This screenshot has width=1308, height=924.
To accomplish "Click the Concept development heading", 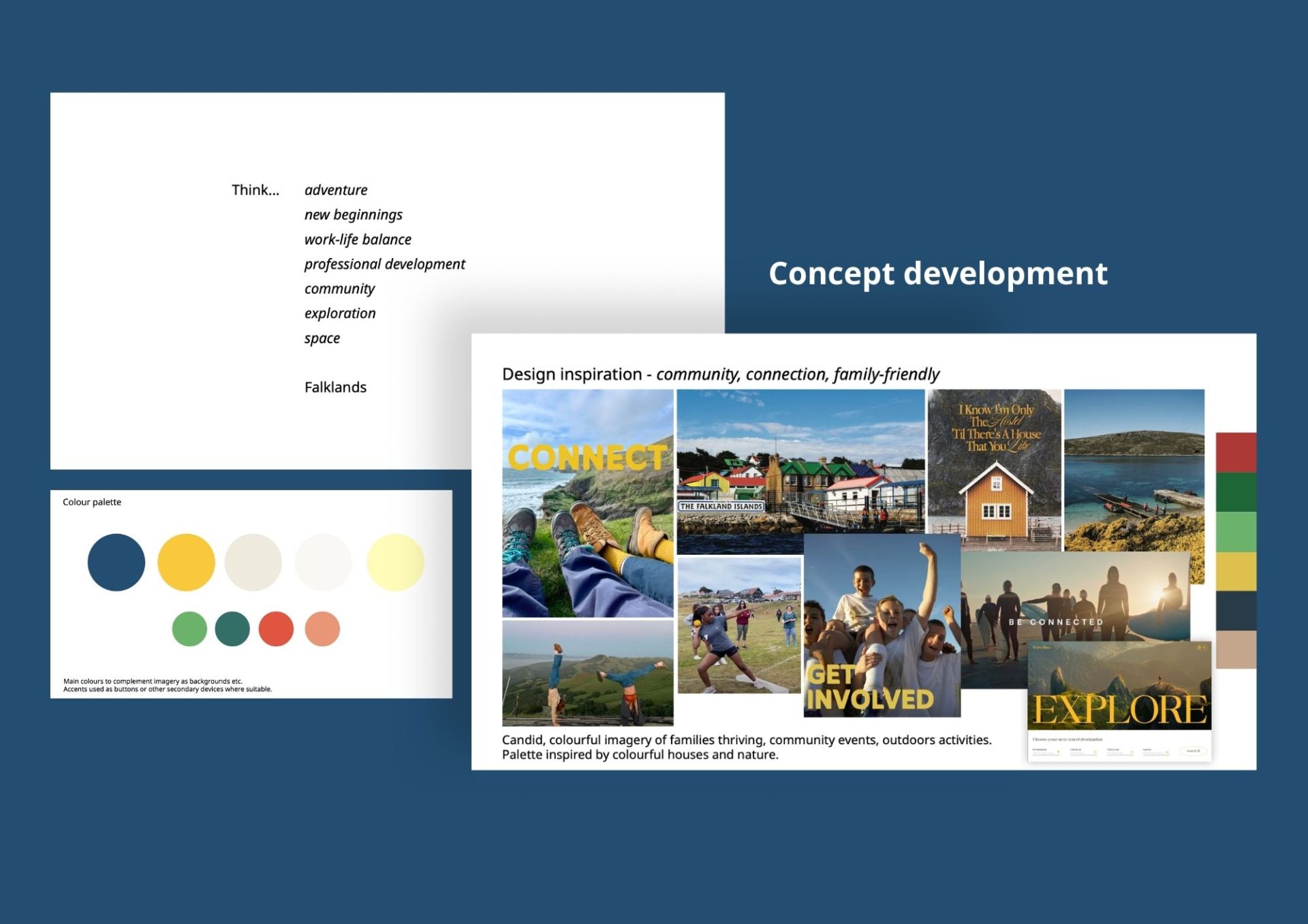I will click(937, 274).
